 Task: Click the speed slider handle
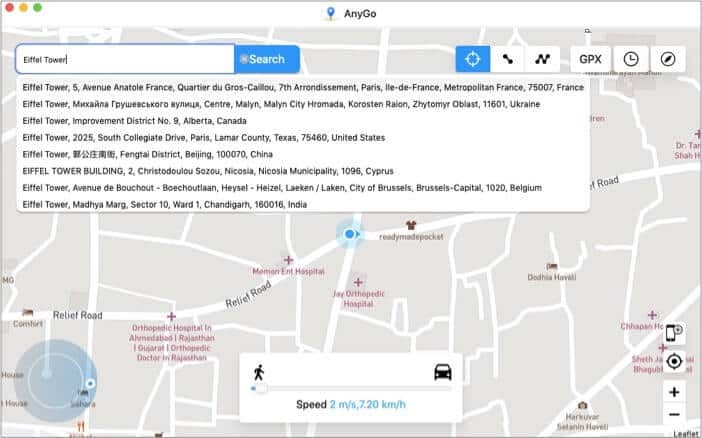[x=259, y=389]
